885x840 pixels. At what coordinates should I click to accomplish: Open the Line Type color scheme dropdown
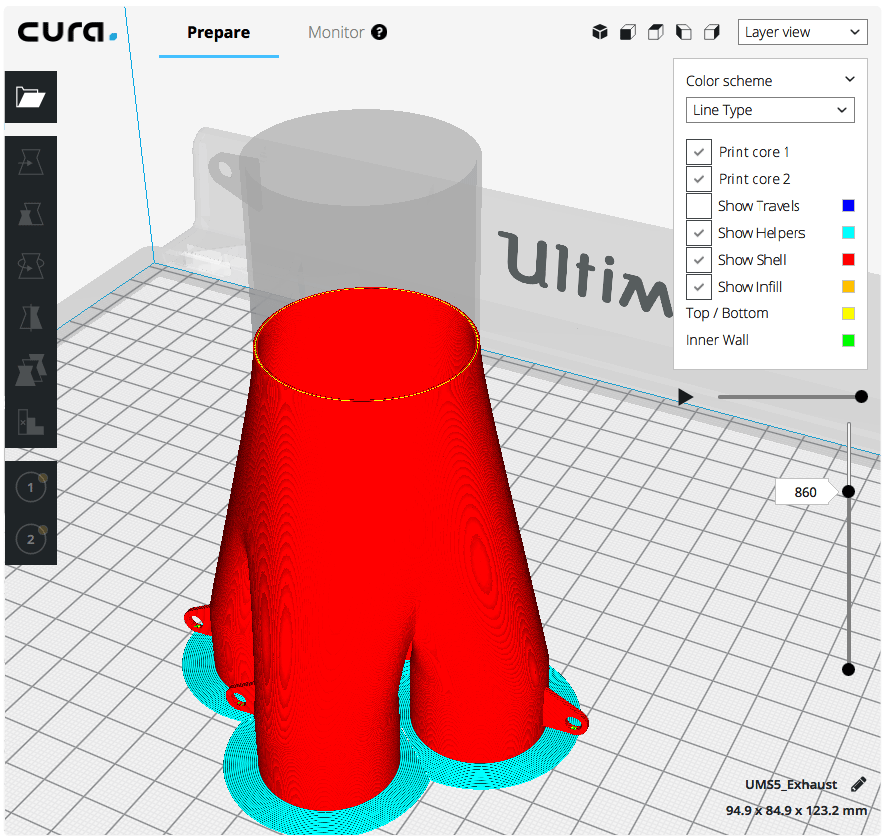(770, 110)
